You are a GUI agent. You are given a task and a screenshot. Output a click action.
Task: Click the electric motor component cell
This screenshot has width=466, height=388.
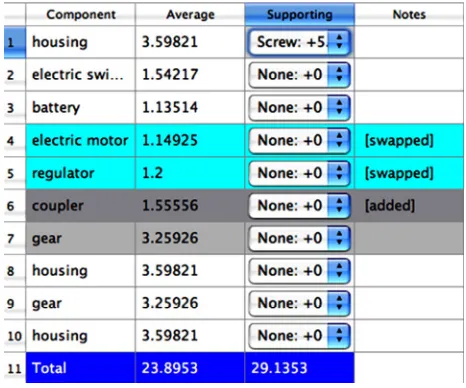coord(81,140)
